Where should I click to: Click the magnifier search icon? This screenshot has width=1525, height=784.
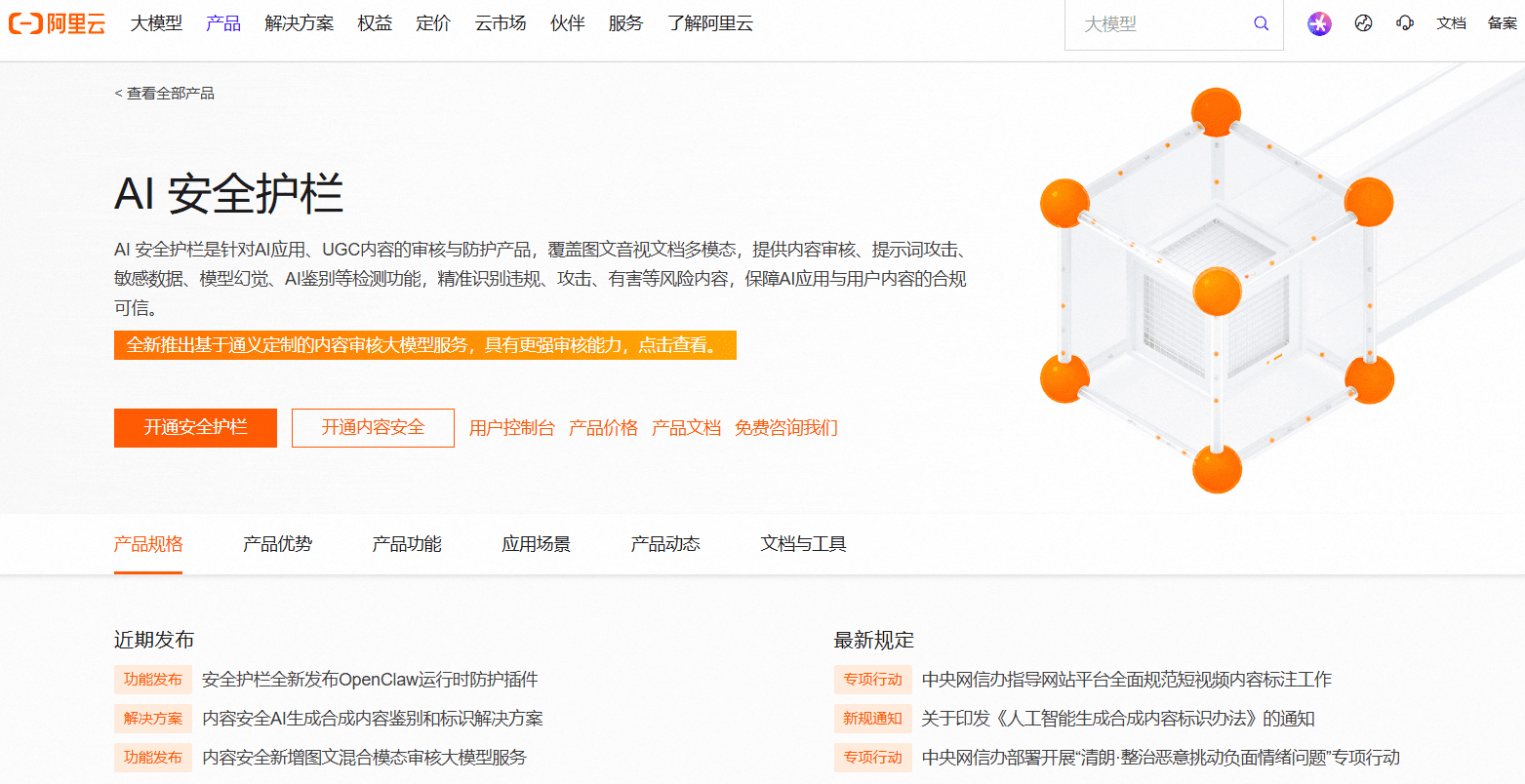(x=1262, y=23)
